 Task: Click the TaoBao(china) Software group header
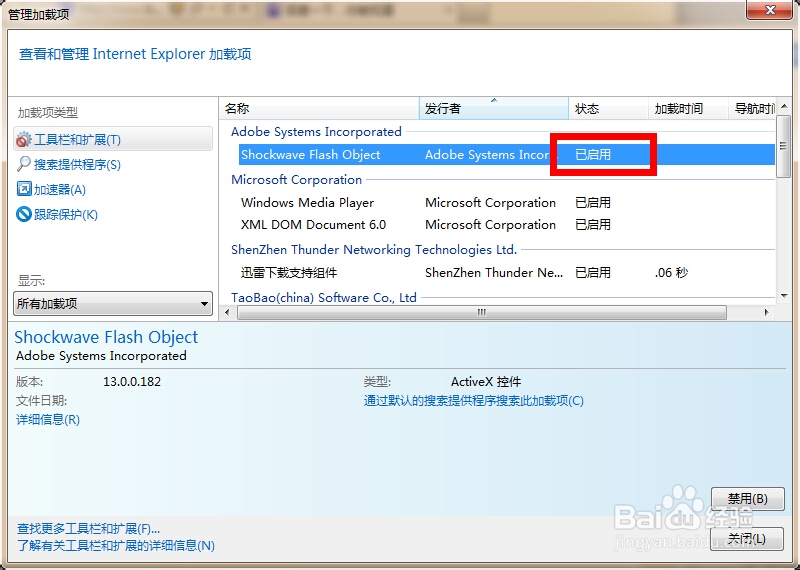(x=323, y=298)
